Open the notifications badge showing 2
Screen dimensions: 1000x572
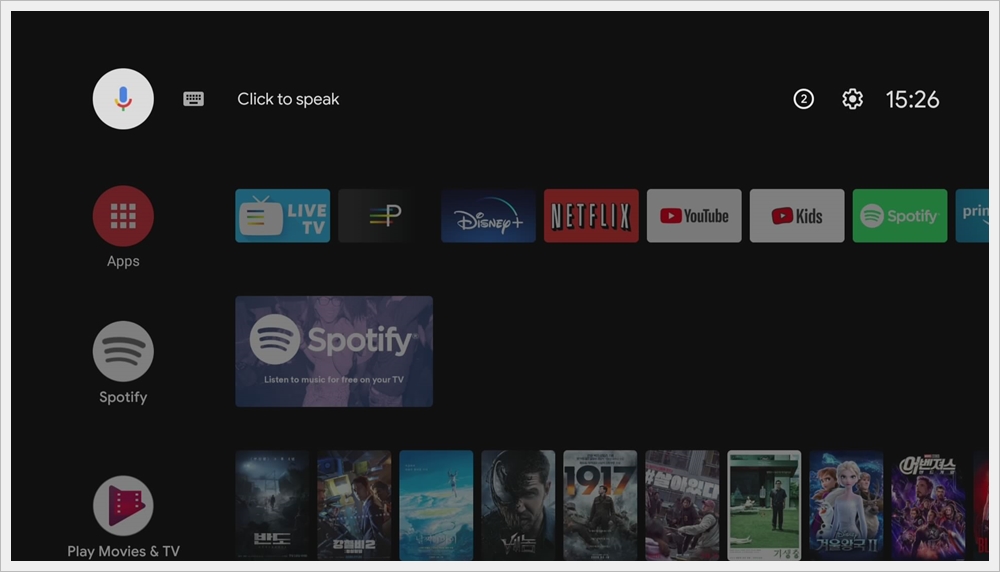pos(804,99)
